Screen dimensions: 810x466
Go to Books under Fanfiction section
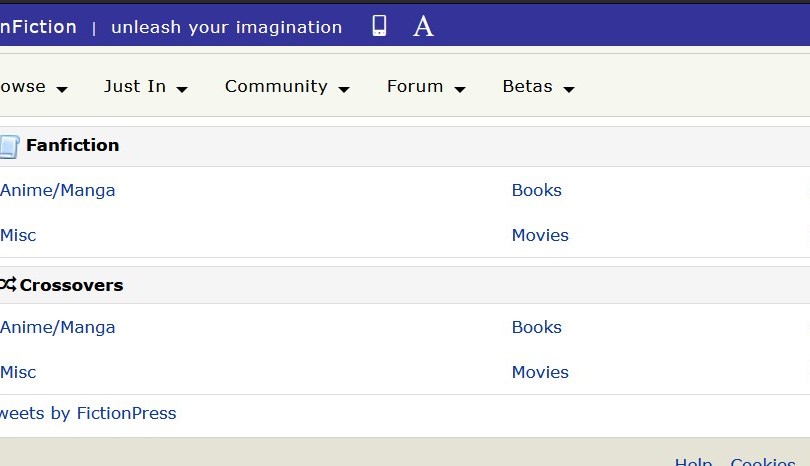(x=536, y=190)
